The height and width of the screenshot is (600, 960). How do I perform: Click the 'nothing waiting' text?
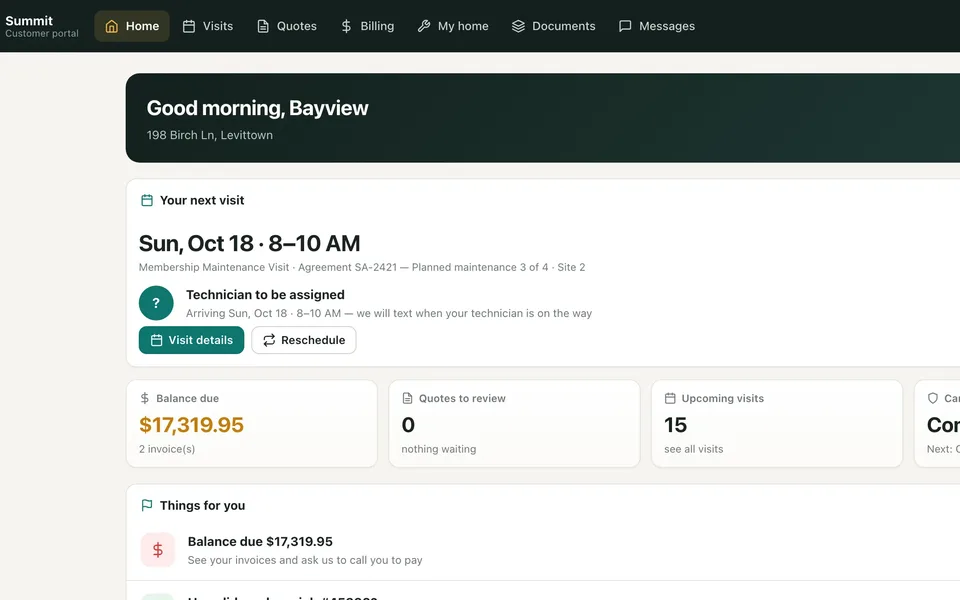[438, 449]
